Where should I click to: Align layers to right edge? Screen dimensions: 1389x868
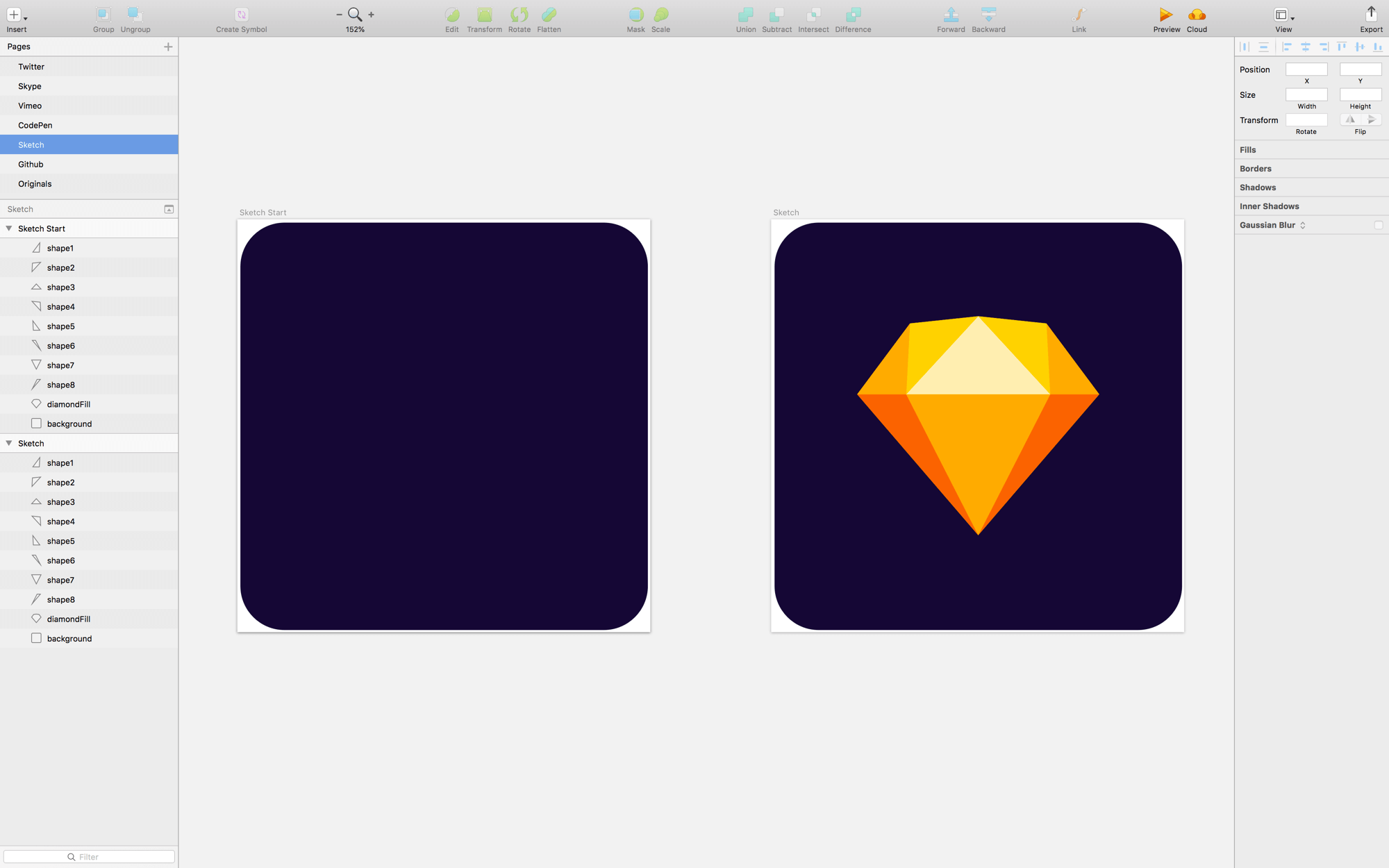[x=1324, y=47]
